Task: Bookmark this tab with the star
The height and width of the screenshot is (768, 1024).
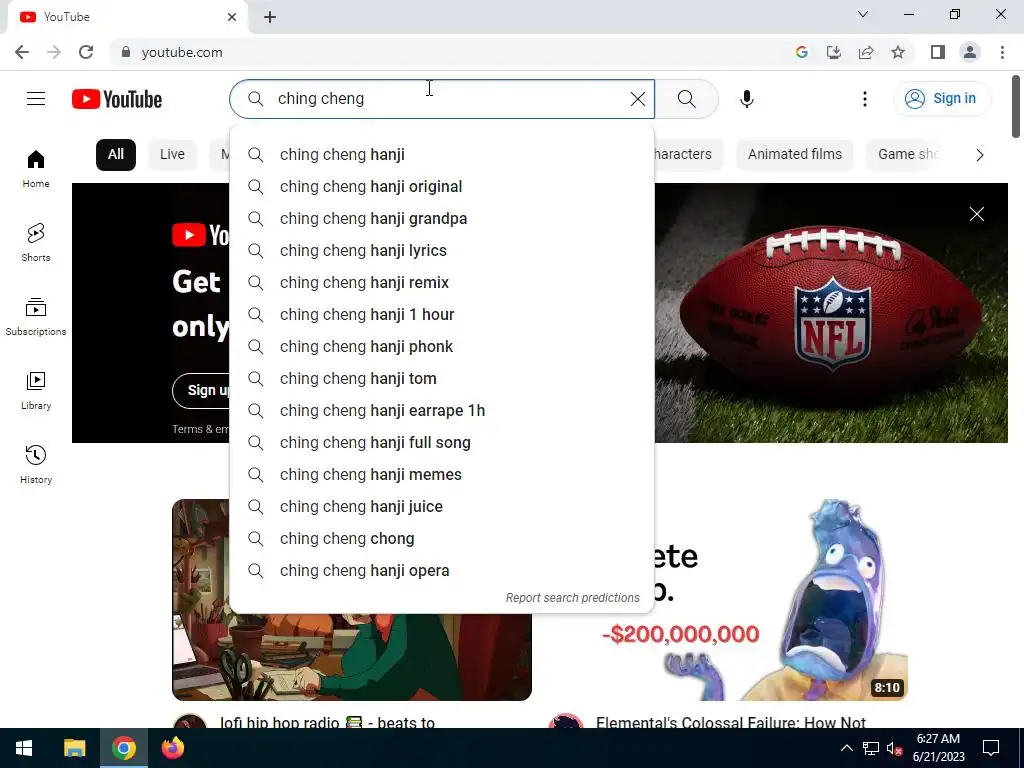Action: point(898,52)
